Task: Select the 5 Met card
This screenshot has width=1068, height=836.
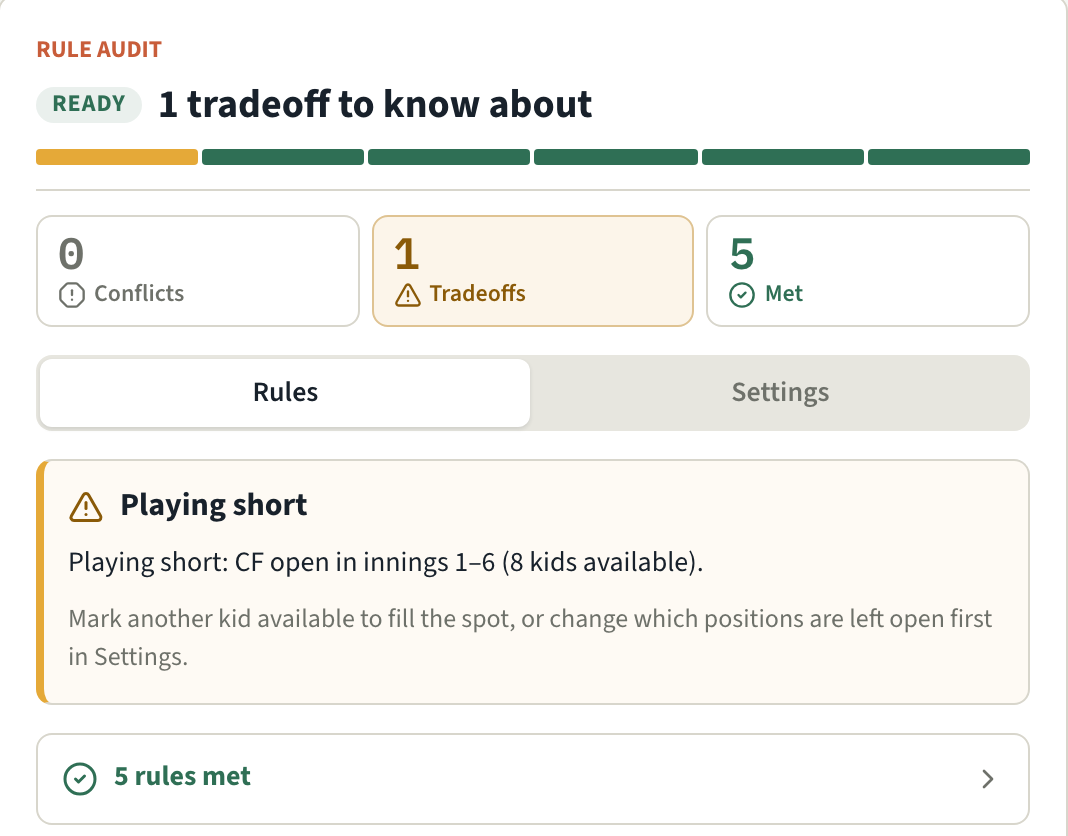Action: (x=868, y=271)
